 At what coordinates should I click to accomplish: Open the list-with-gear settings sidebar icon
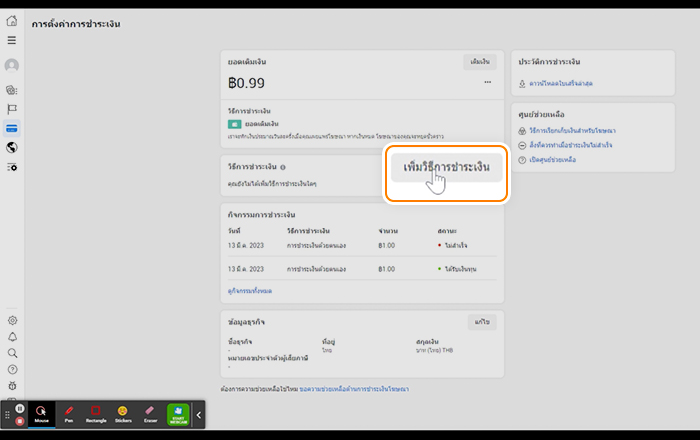point(12,167)
